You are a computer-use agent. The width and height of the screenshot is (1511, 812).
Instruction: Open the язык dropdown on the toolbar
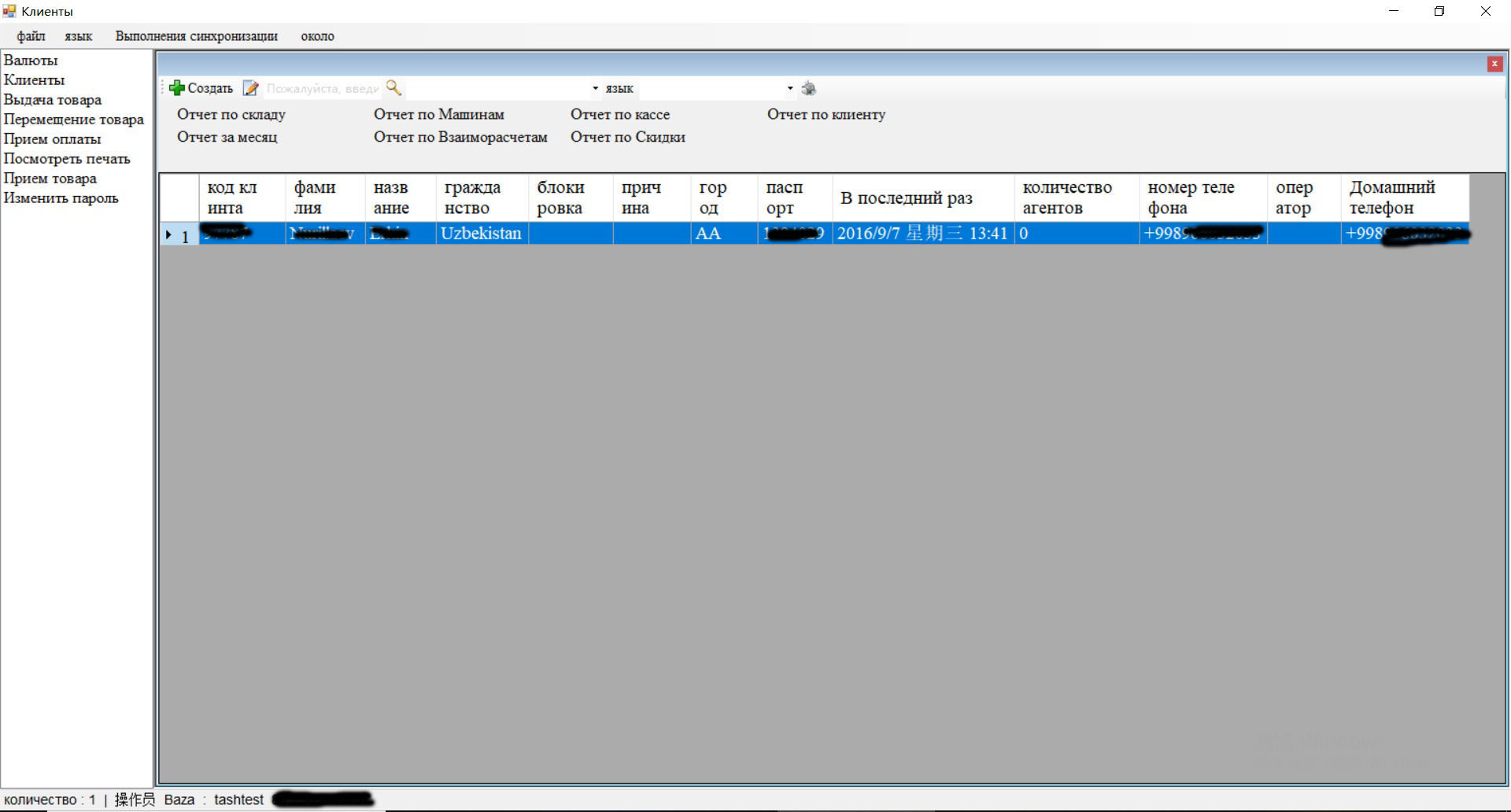pyautogui.click(x=790, y=88)
